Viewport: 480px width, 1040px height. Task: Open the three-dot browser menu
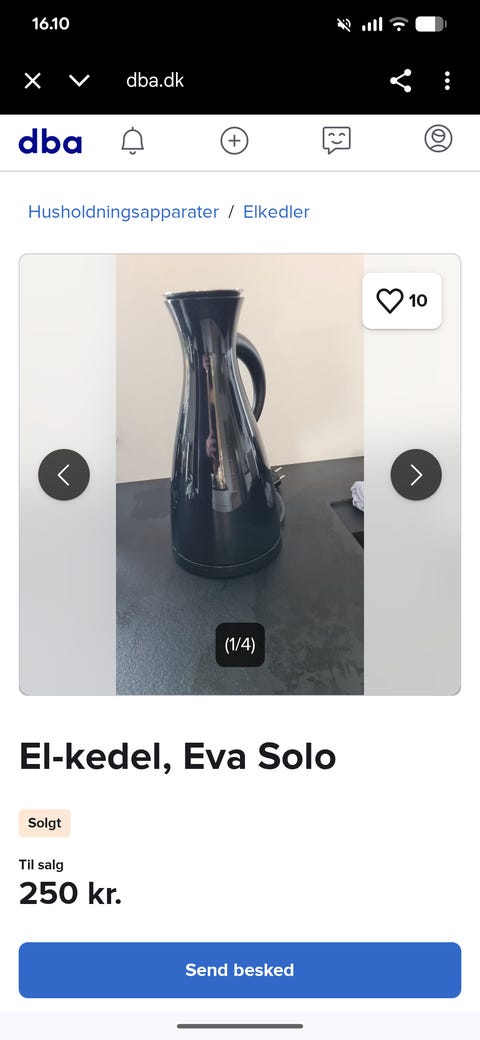point(448,81)
